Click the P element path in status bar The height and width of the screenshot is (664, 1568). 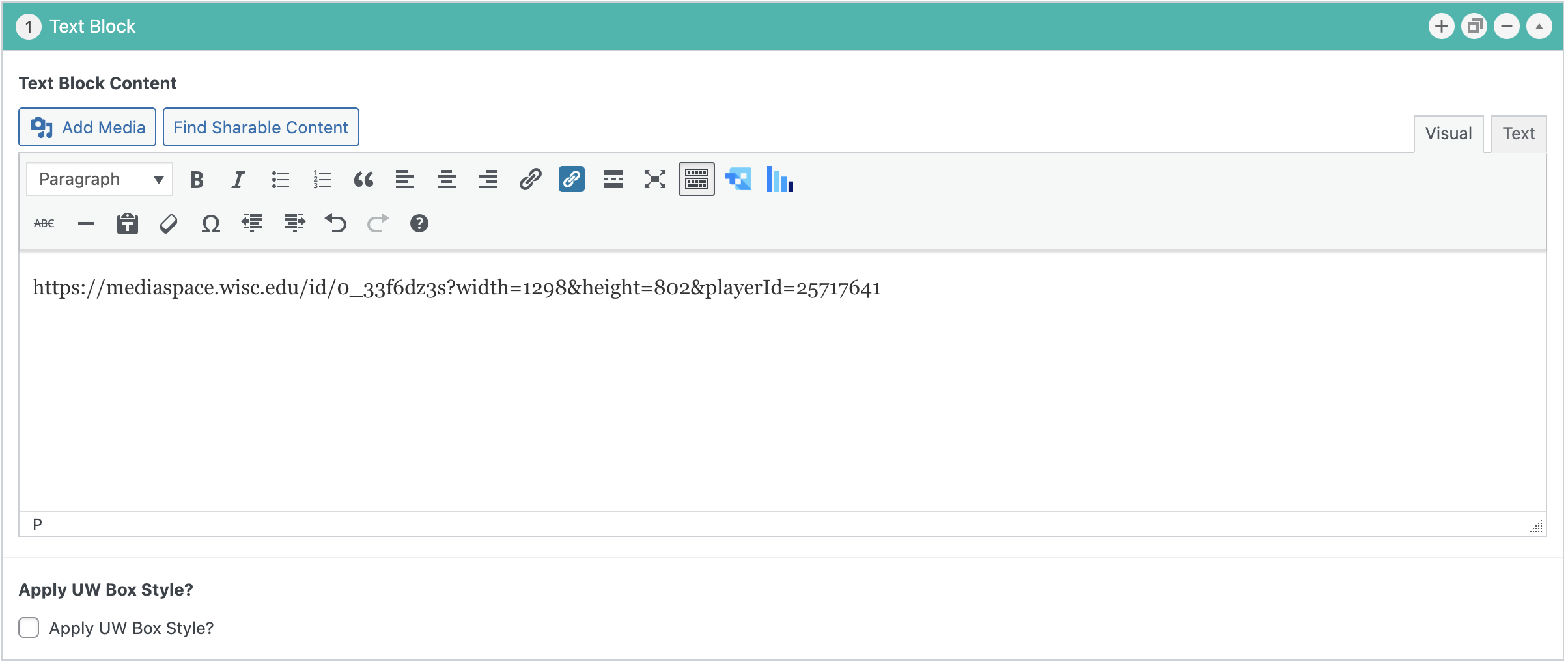click(38, 525)
